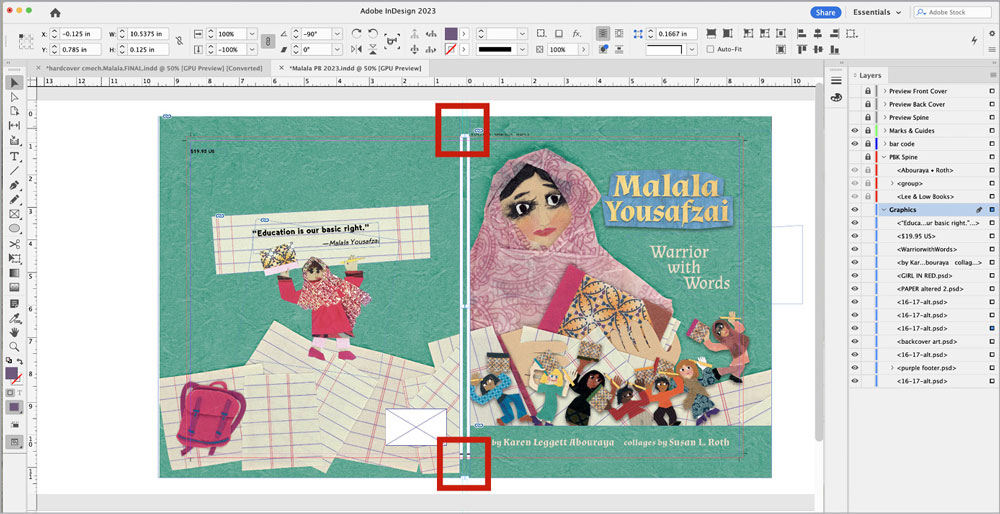Select the Line tool
This screenshot has height=514, width=1000.
coord(14,170)
